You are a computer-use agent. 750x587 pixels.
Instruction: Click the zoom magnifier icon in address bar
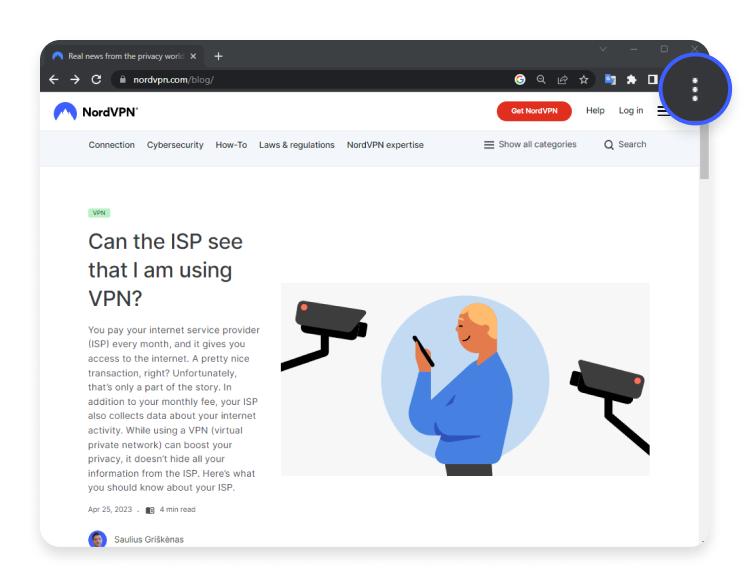point(541,79)
